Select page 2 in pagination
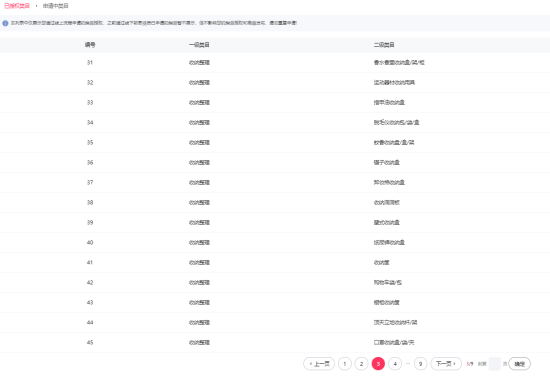This screenshot has height=378, width=550. tap(361, 364)
